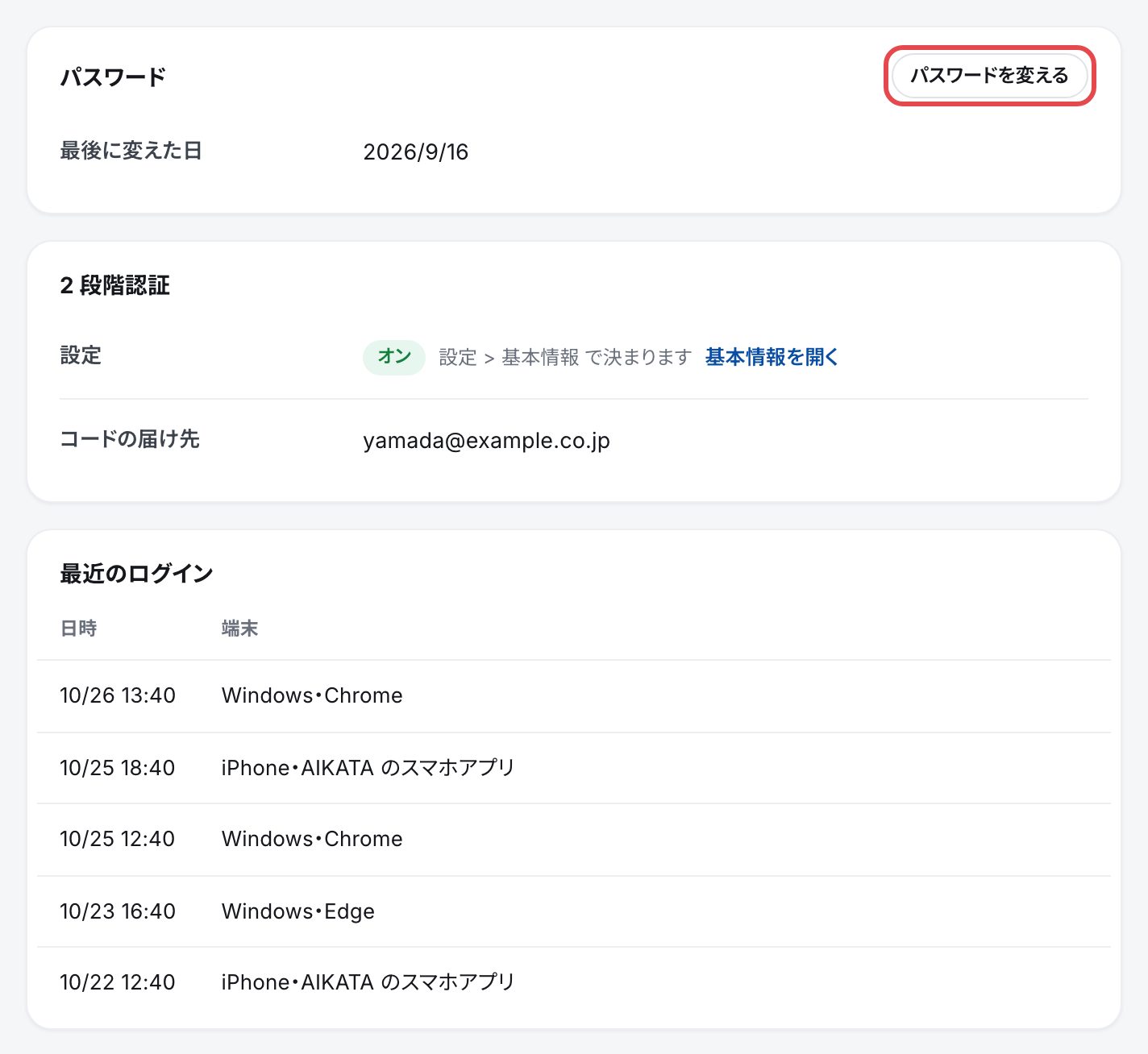Open the 基本情報を開く link

click(772, 357)
